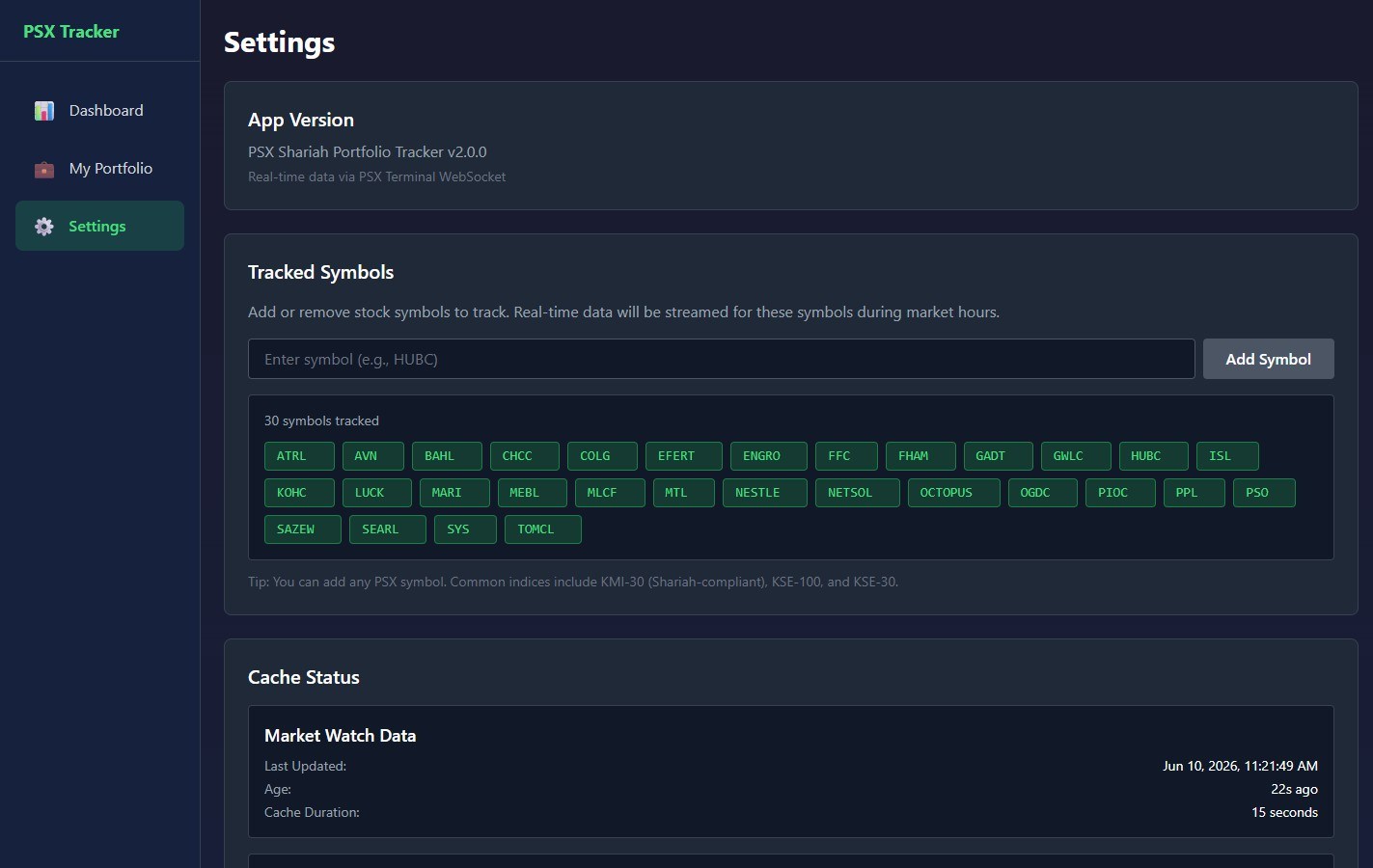Click the COLG symbol tag
Image resolution: width=1373 pixels, height=868 pixels.
tap(602, 456)
